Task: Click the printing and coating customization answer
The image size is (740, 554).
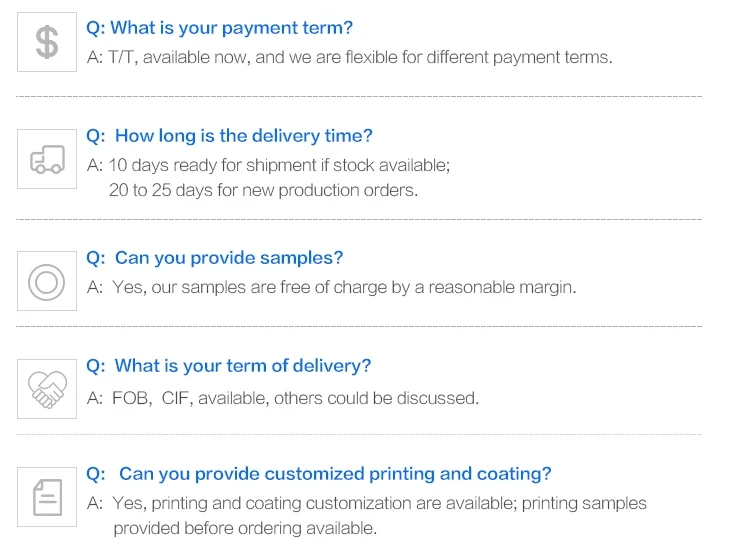Action: (367, 503)
